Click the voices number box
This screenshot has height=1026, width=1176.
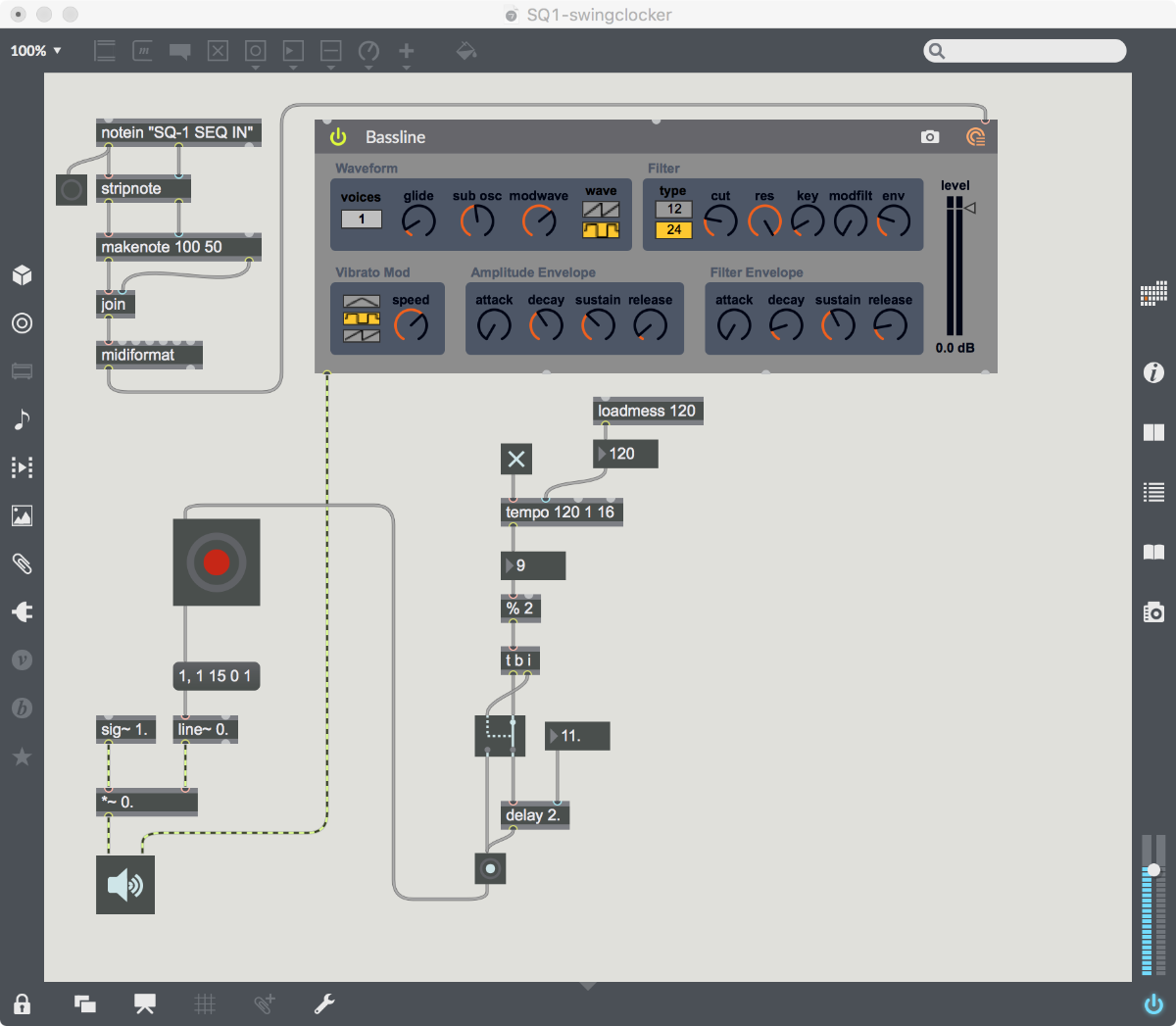[362, 220]
